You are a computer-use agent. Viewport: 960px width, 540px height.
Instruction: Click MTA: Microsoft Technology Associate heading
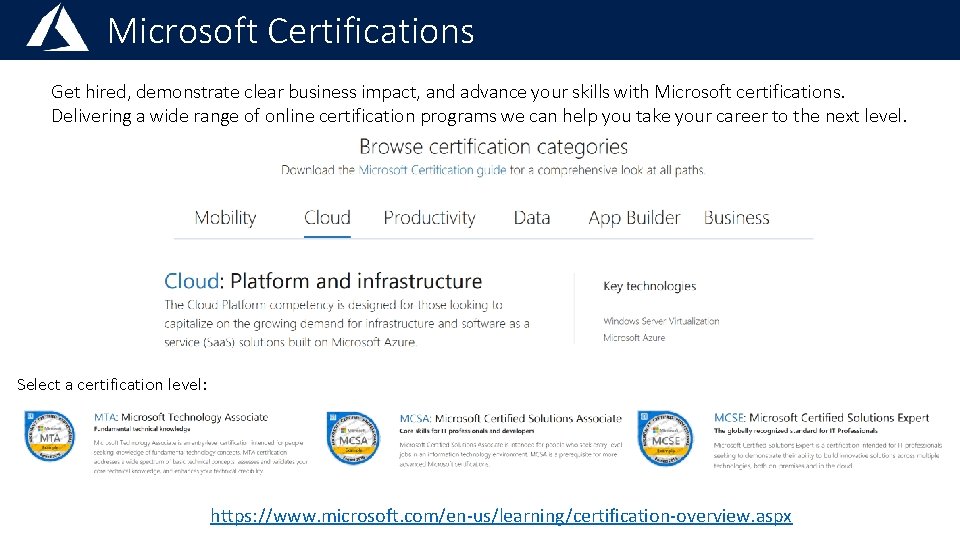coord(181,417)
